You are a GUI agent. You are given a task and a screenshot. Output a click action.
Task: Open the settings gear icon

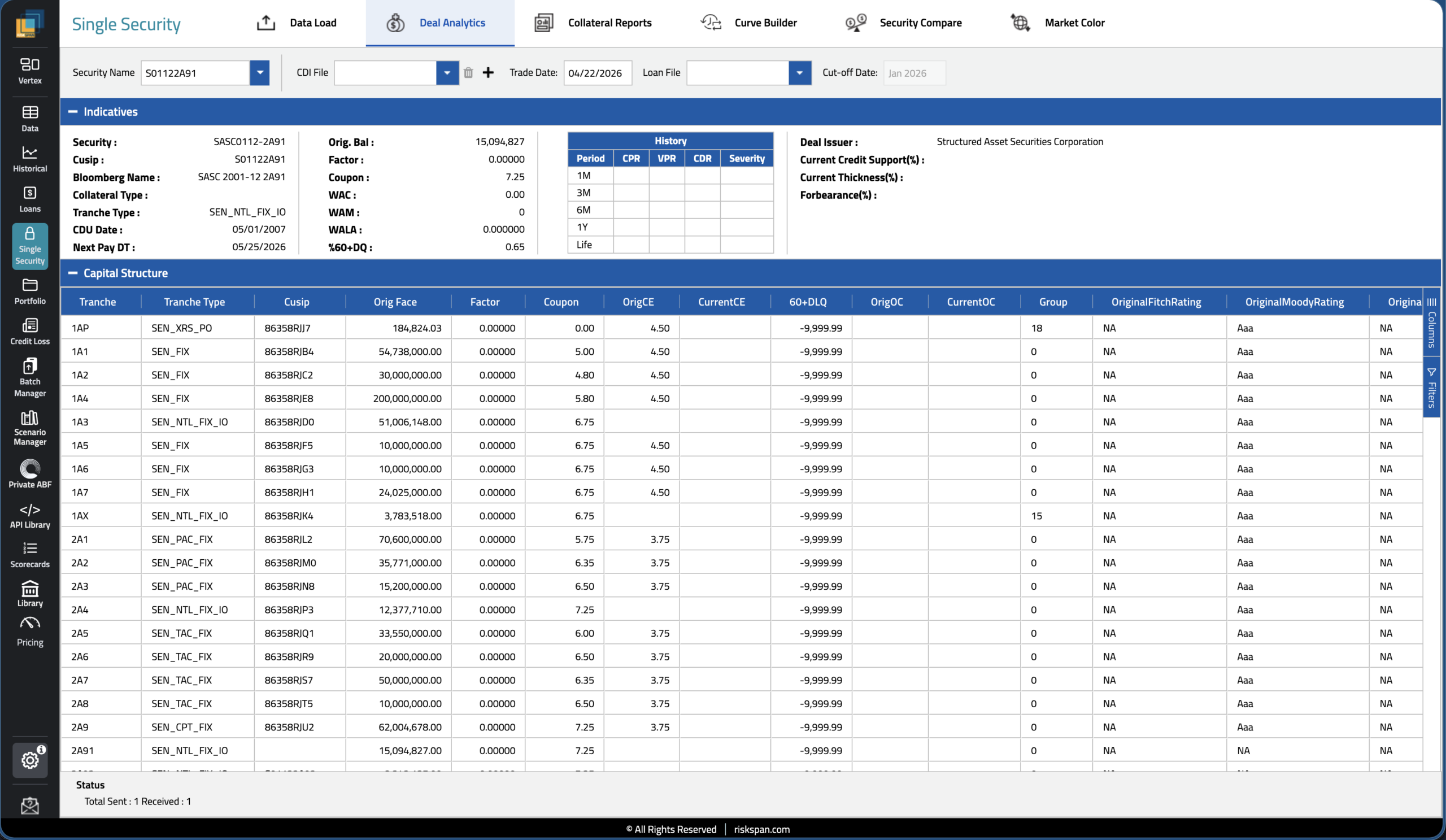click(x=30, y=760)
